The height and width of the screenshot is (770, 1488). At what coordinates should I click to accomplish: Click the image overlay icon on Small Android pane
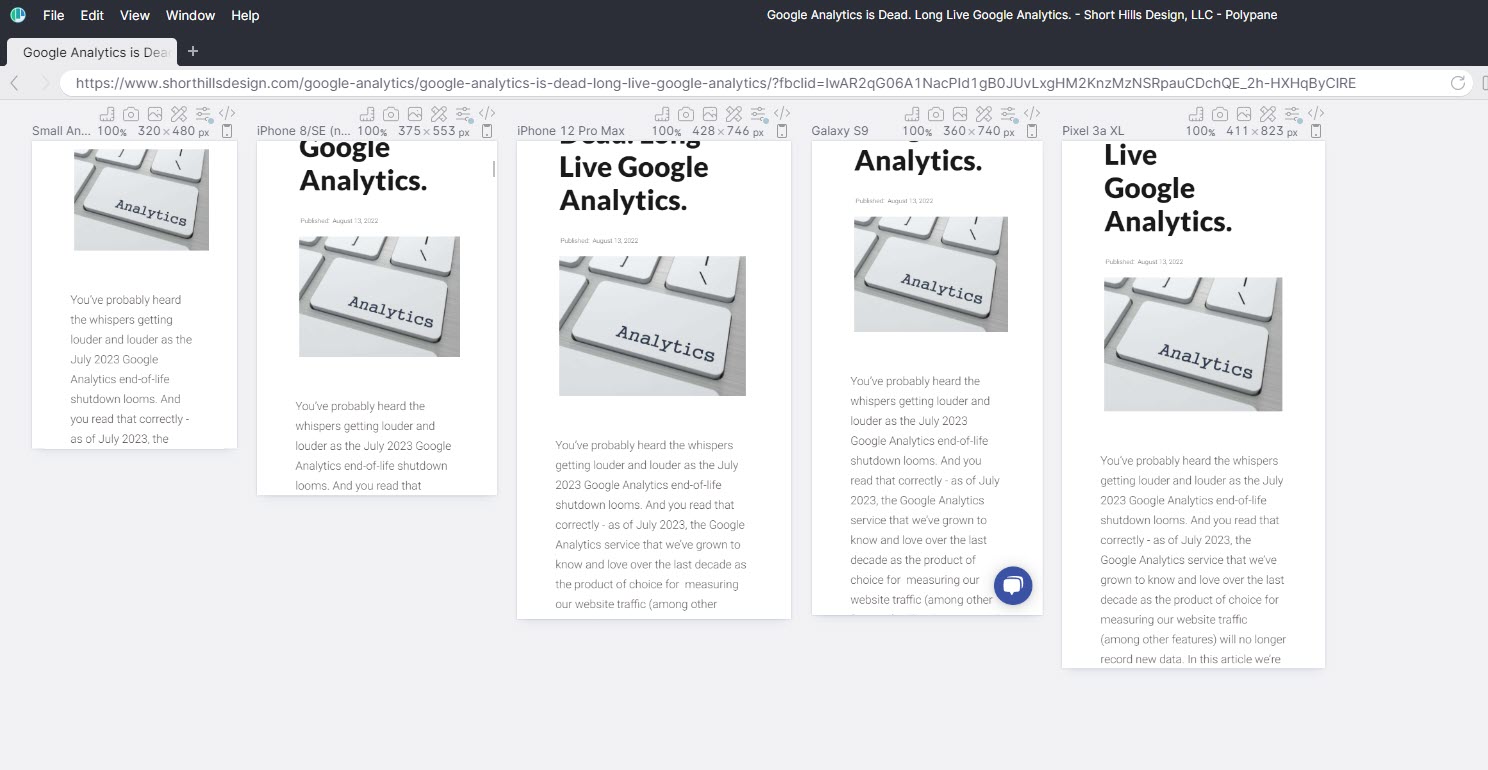[155, 114]
